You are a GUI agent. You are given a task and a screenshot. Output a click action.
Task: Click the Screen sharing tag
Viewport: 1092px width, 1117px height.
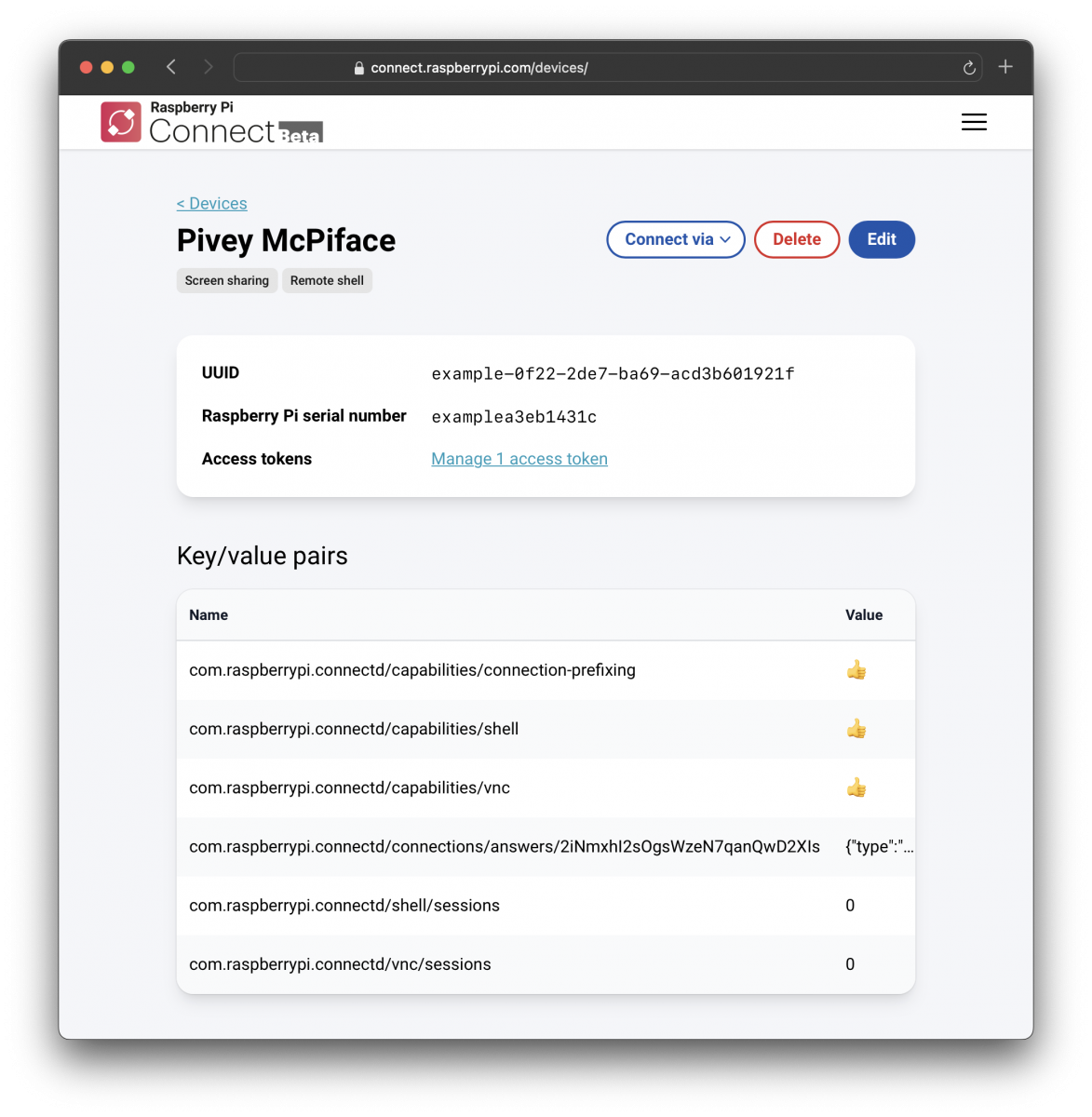227,280
